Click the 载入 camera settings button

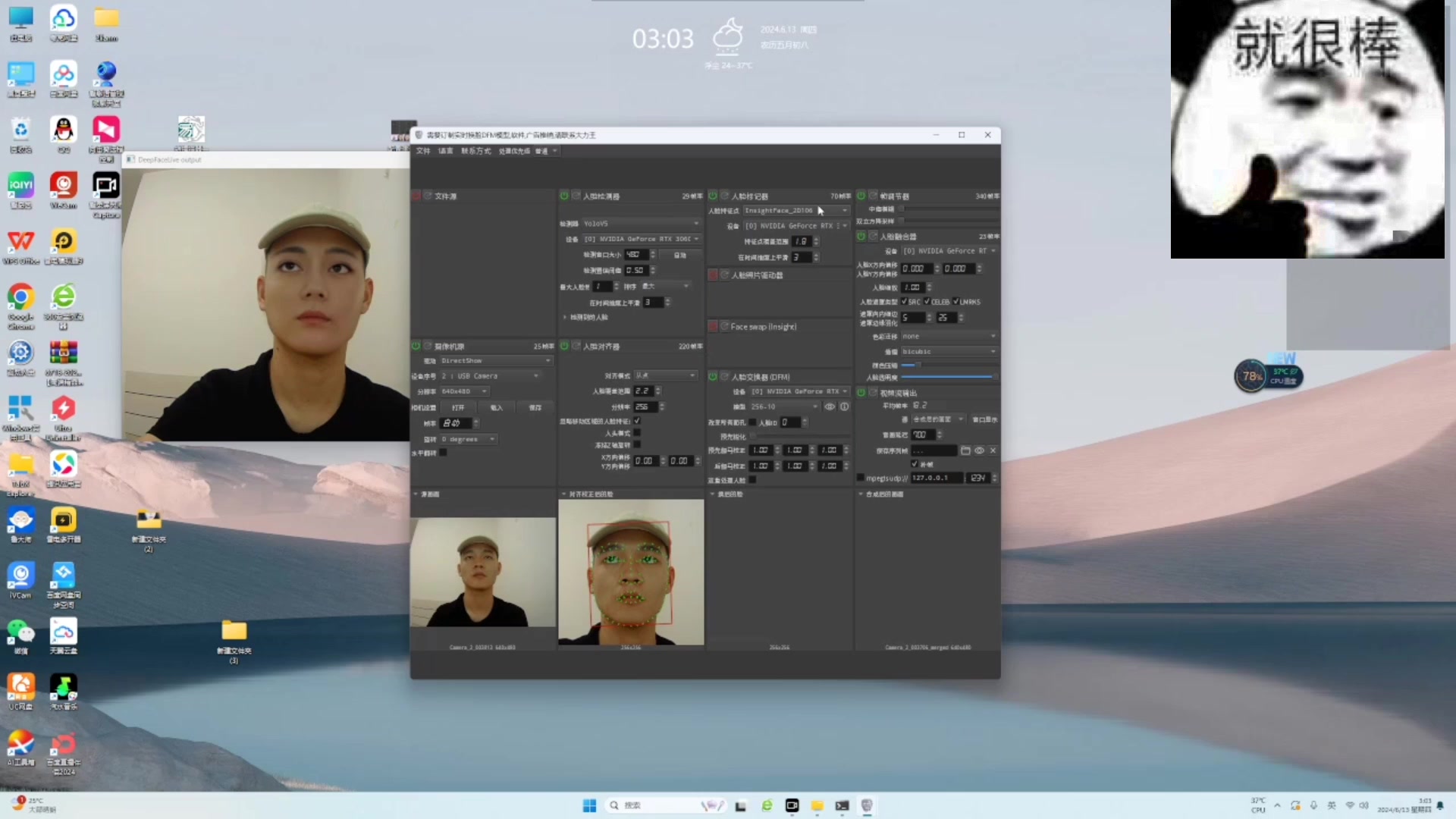[497, 407]
